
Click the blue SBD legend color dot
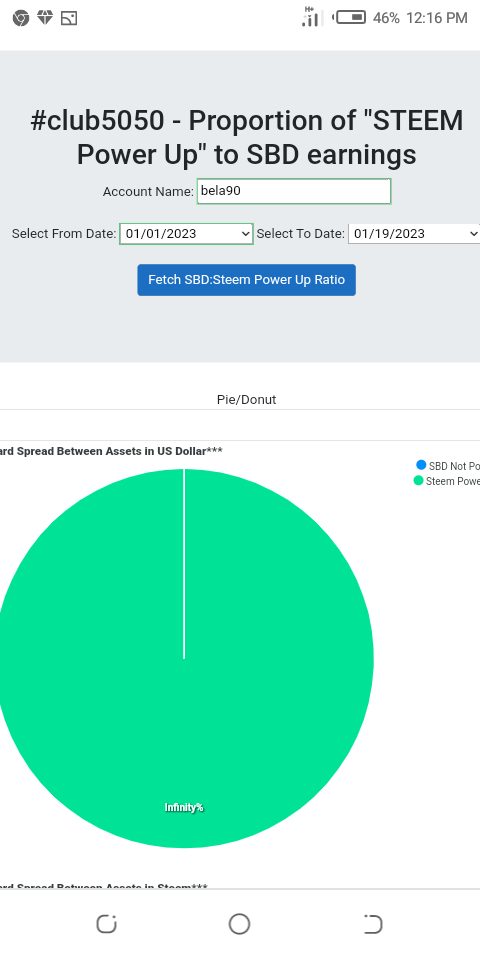(x=421, y=465)
